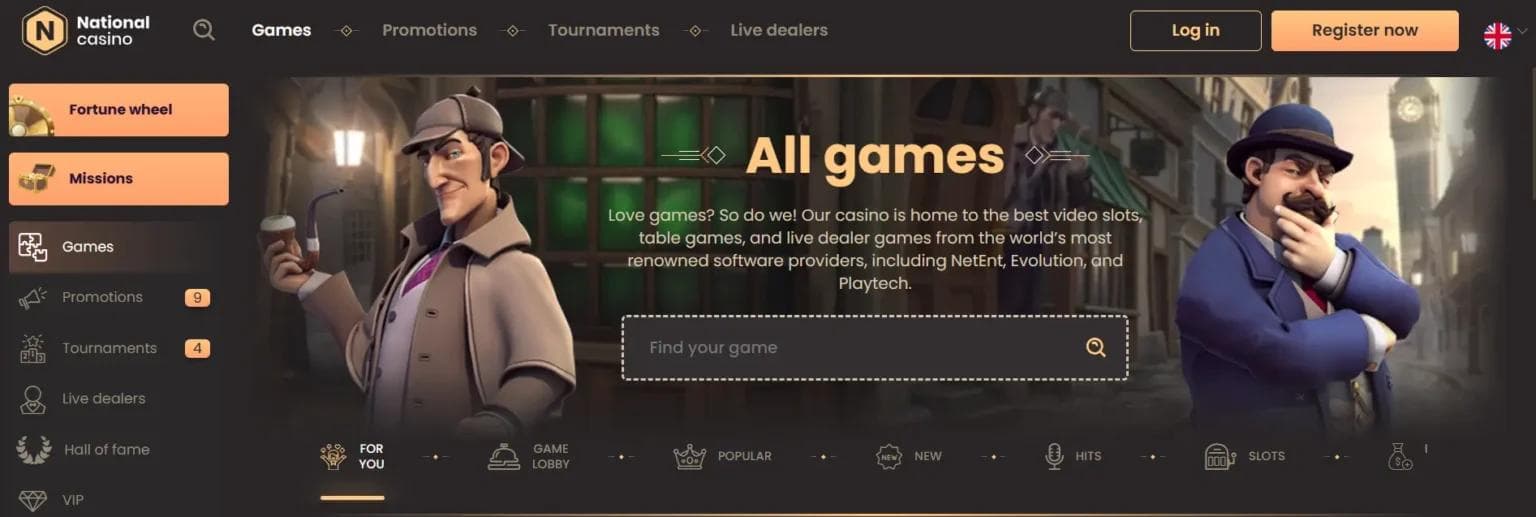The width and height of the screenshot is (1536, 517).
Task: Focus the Find your game field
Action: click(874, 348)
